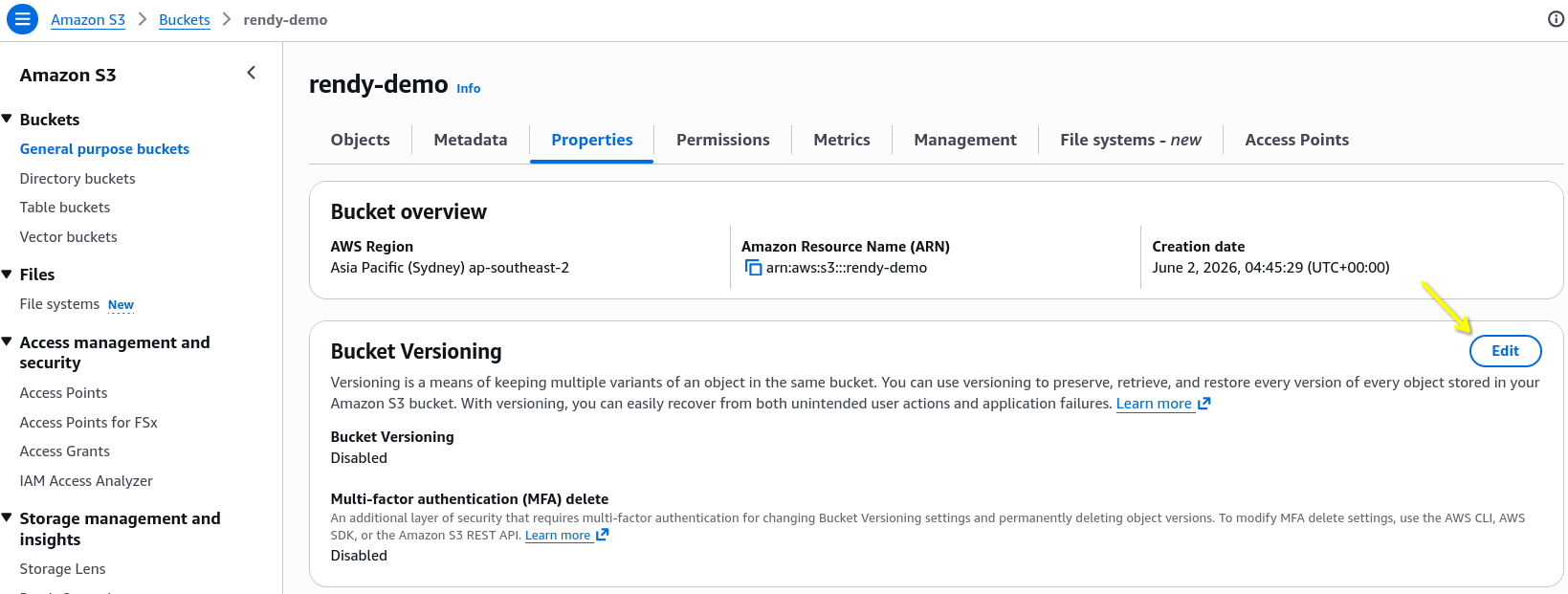Click the creation date June 2, 2026 value
1568x594 pixels.
tap(1270, 268)
